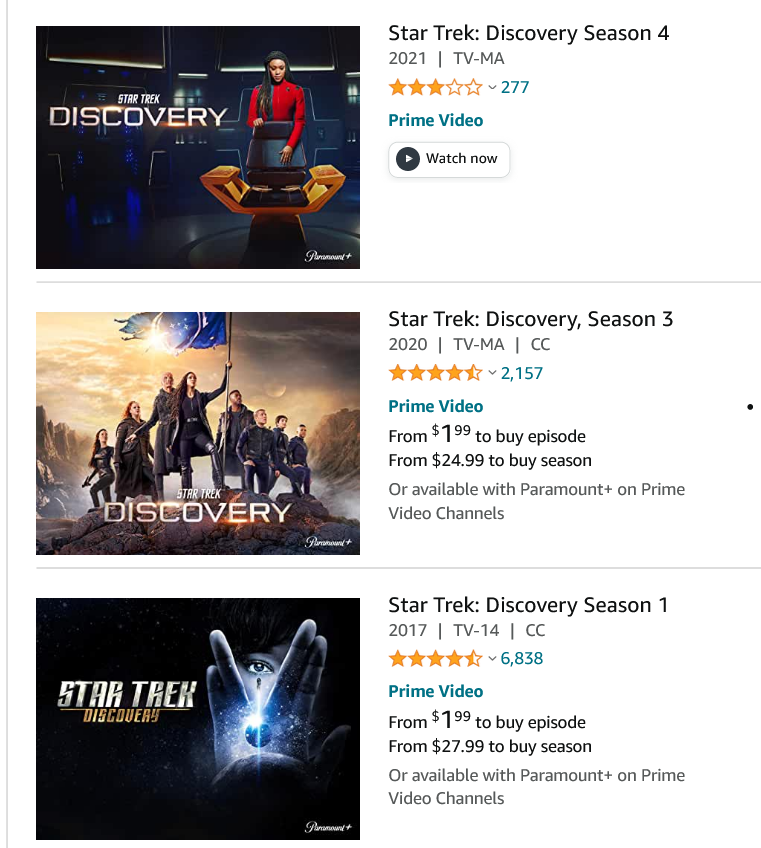Click the Season 4 Prime Video link
761x848 pixels.
(435, 120)
